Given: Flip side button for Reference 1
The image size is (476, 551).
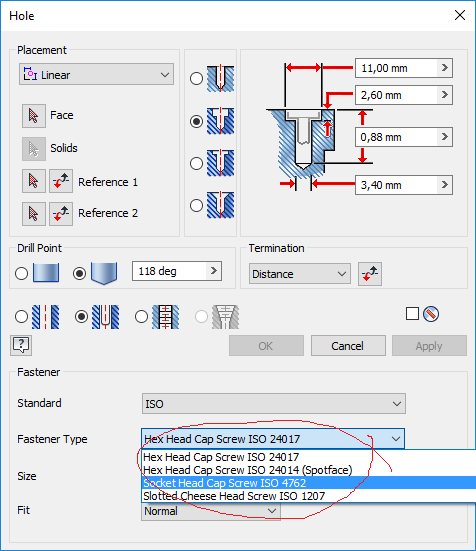Looking at the screenshot, I should [x=61, y=181].
